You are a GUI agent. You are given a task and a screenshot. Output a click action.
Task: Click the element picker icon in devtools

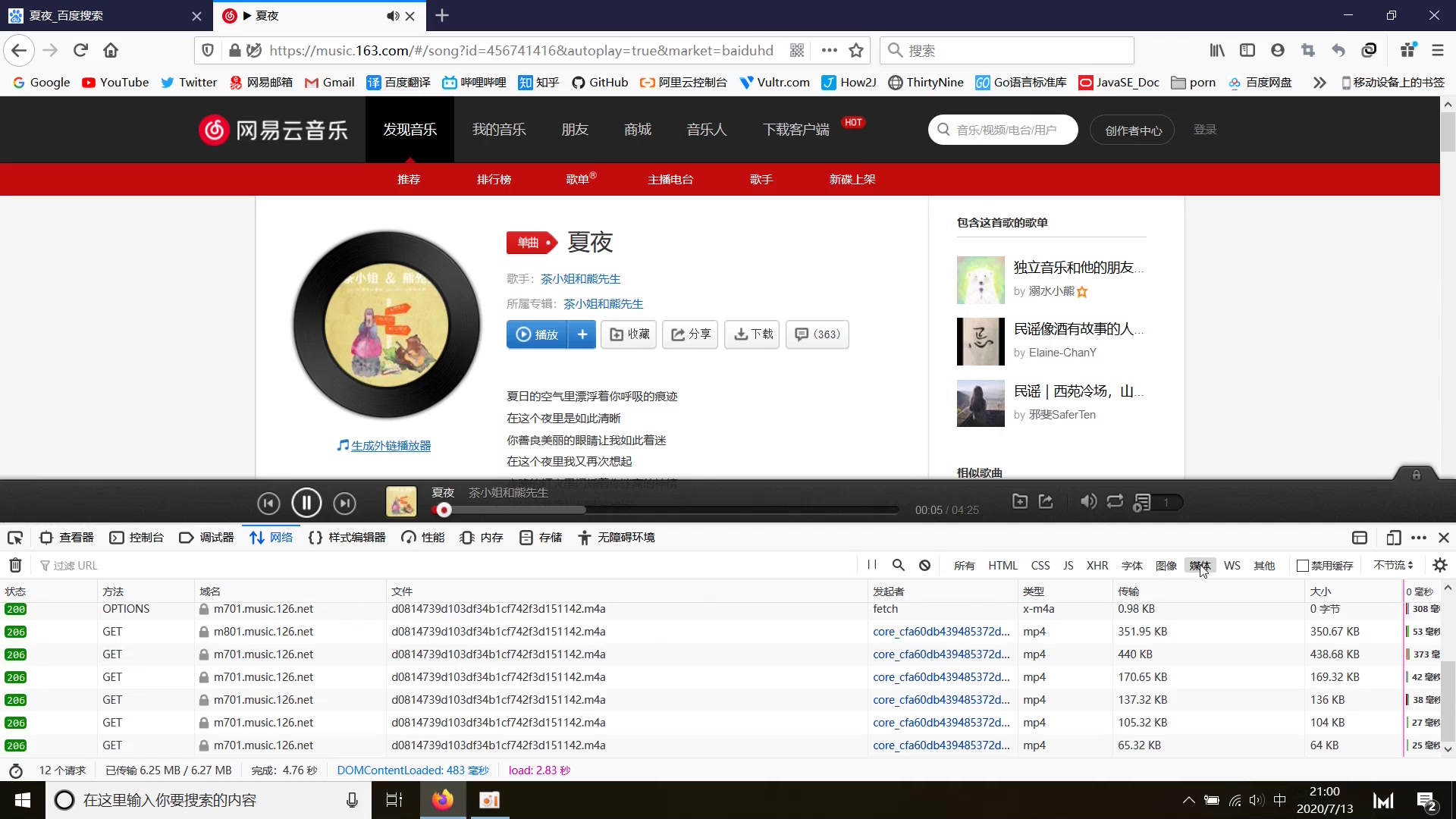tap(15, 538)
